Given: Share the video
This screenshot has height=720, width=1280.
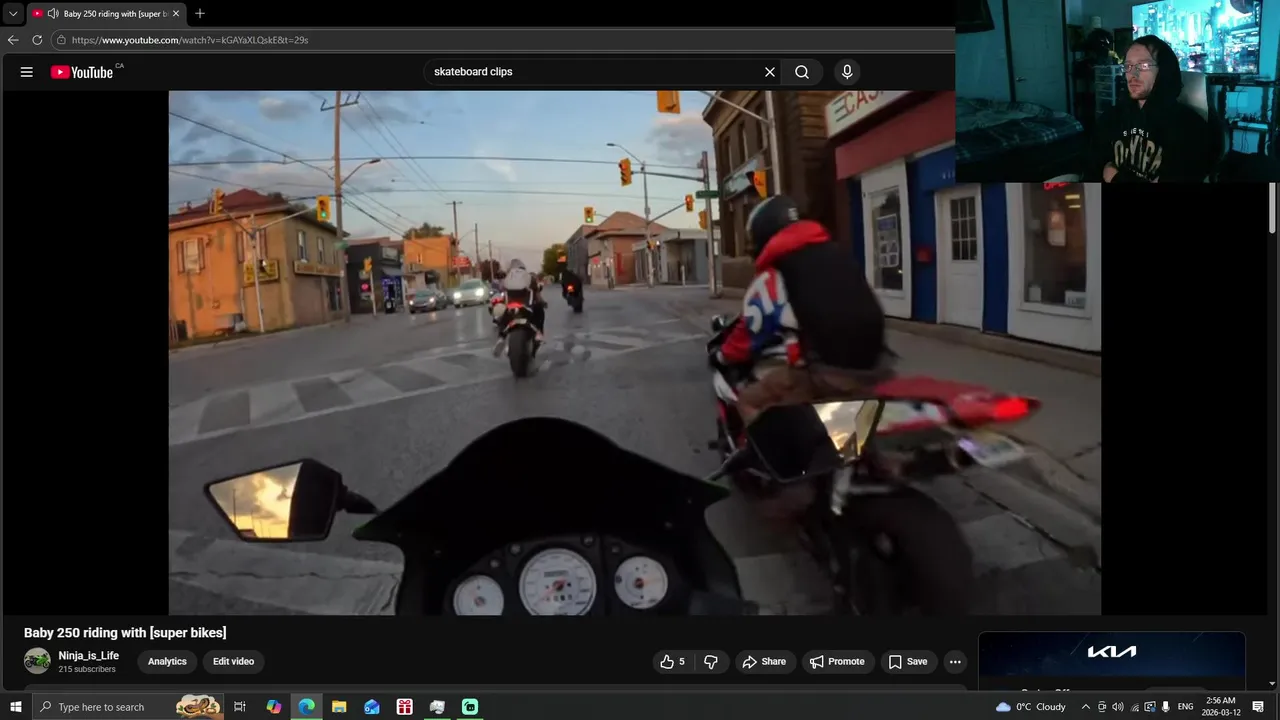Looking at the screenshot, I should (764, 662).
